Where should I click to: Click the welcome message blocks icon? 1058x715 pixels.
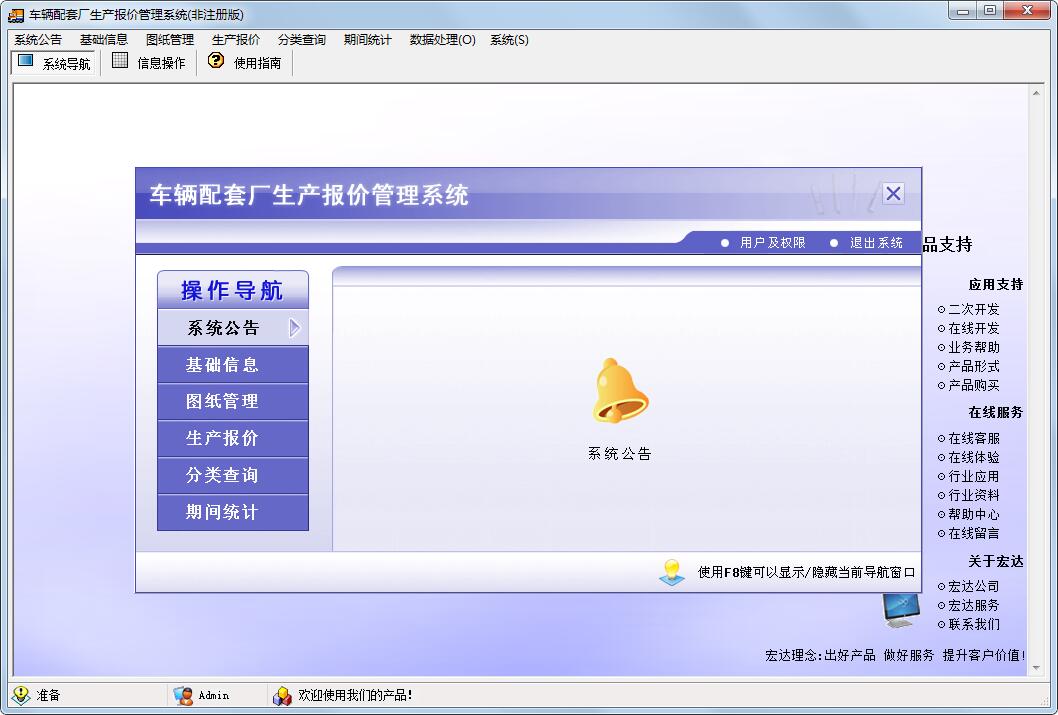282,695
